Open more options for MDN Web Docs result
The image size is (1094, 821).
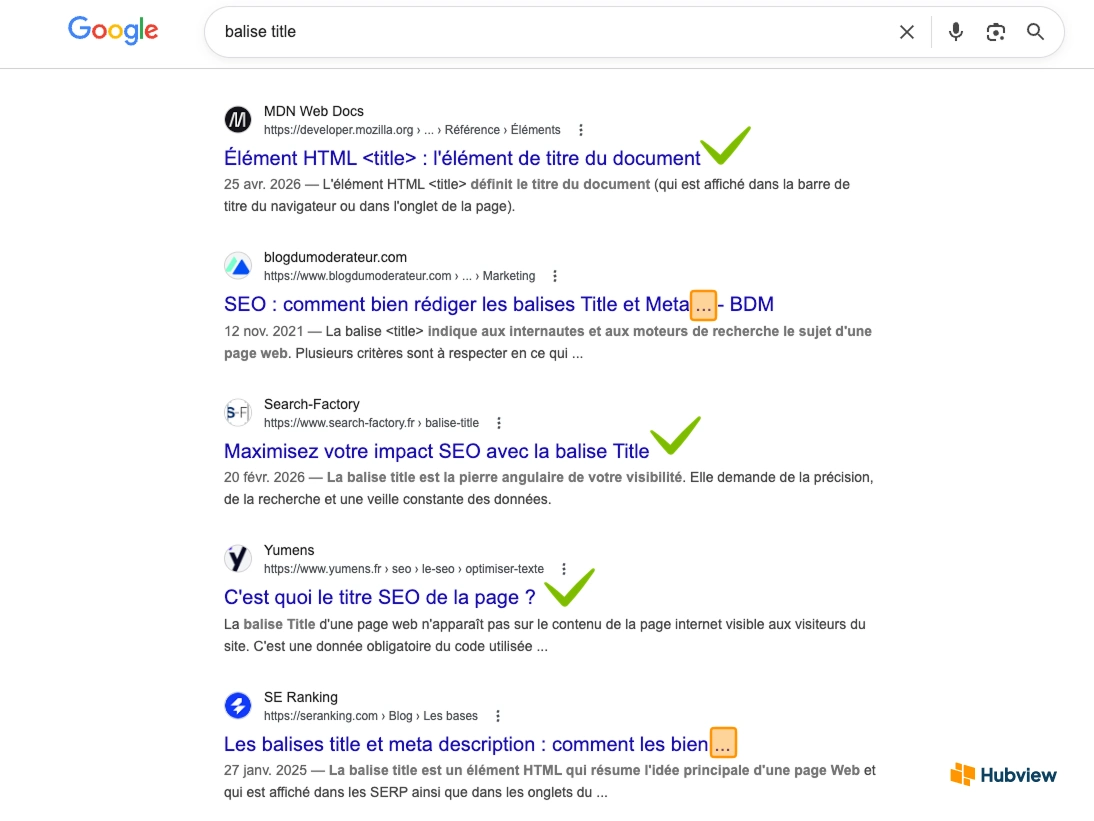click(580, 130)
